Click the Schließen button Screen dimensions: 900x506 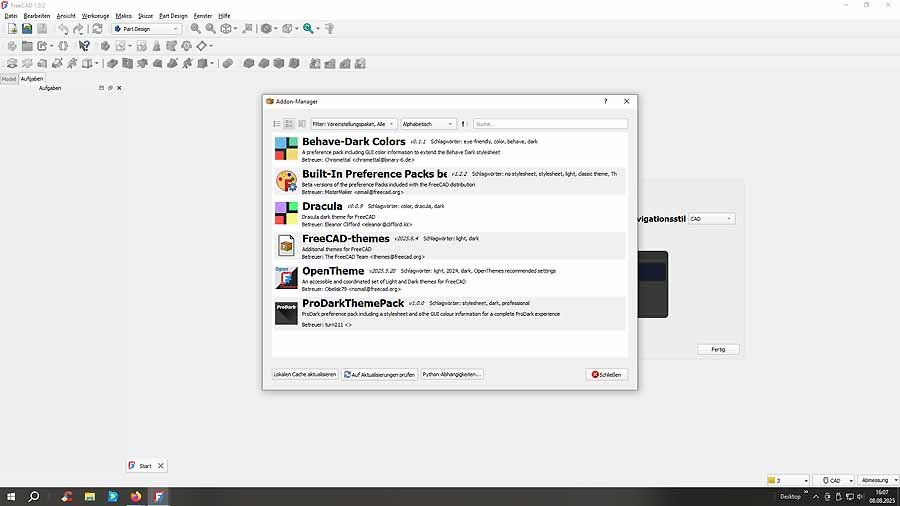pyautogui.click(x=607, y=374)
